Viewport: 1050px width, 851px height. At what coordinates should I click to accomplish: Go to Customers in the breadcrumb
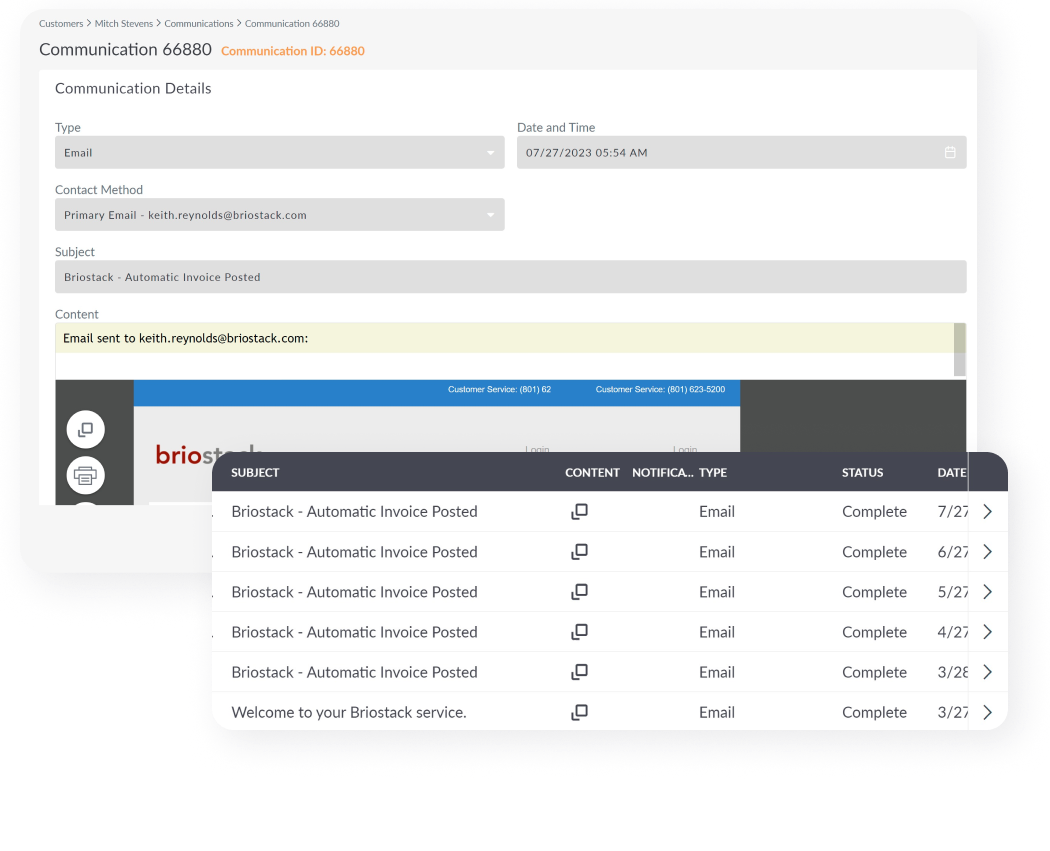click(61, 23)
